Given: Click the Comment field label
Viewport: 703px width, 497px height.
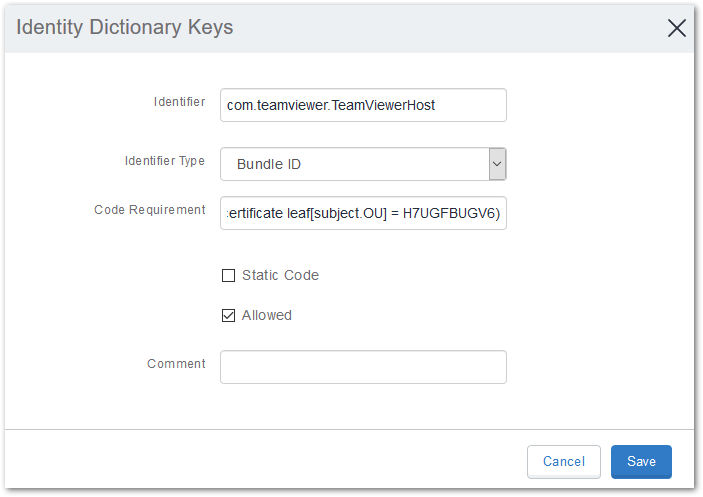Looking at the screenshot, I should 176,363.
